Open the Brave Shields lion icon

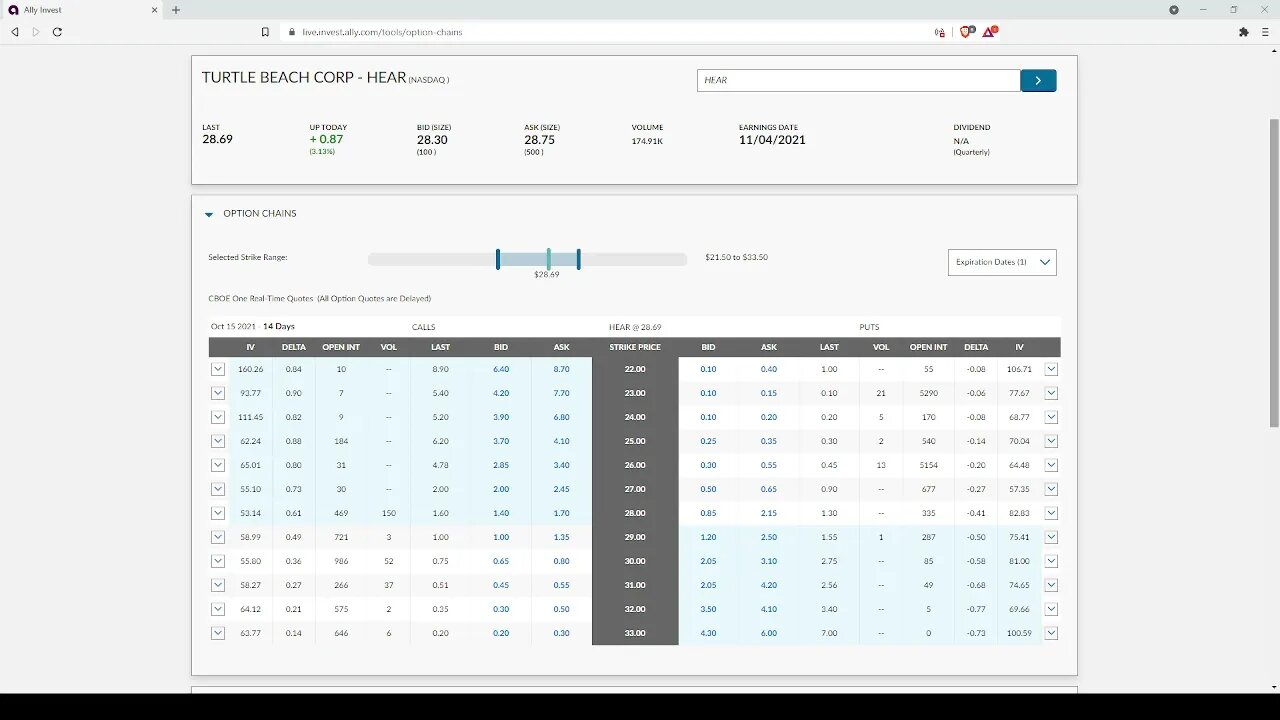(x=965, y=32)
